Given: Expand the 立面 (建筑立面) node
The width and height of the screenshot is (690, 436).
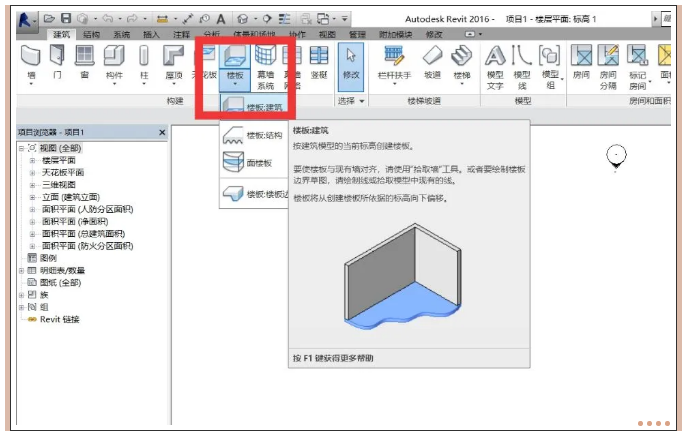Looking at the screenshot, I should point(32,198).
